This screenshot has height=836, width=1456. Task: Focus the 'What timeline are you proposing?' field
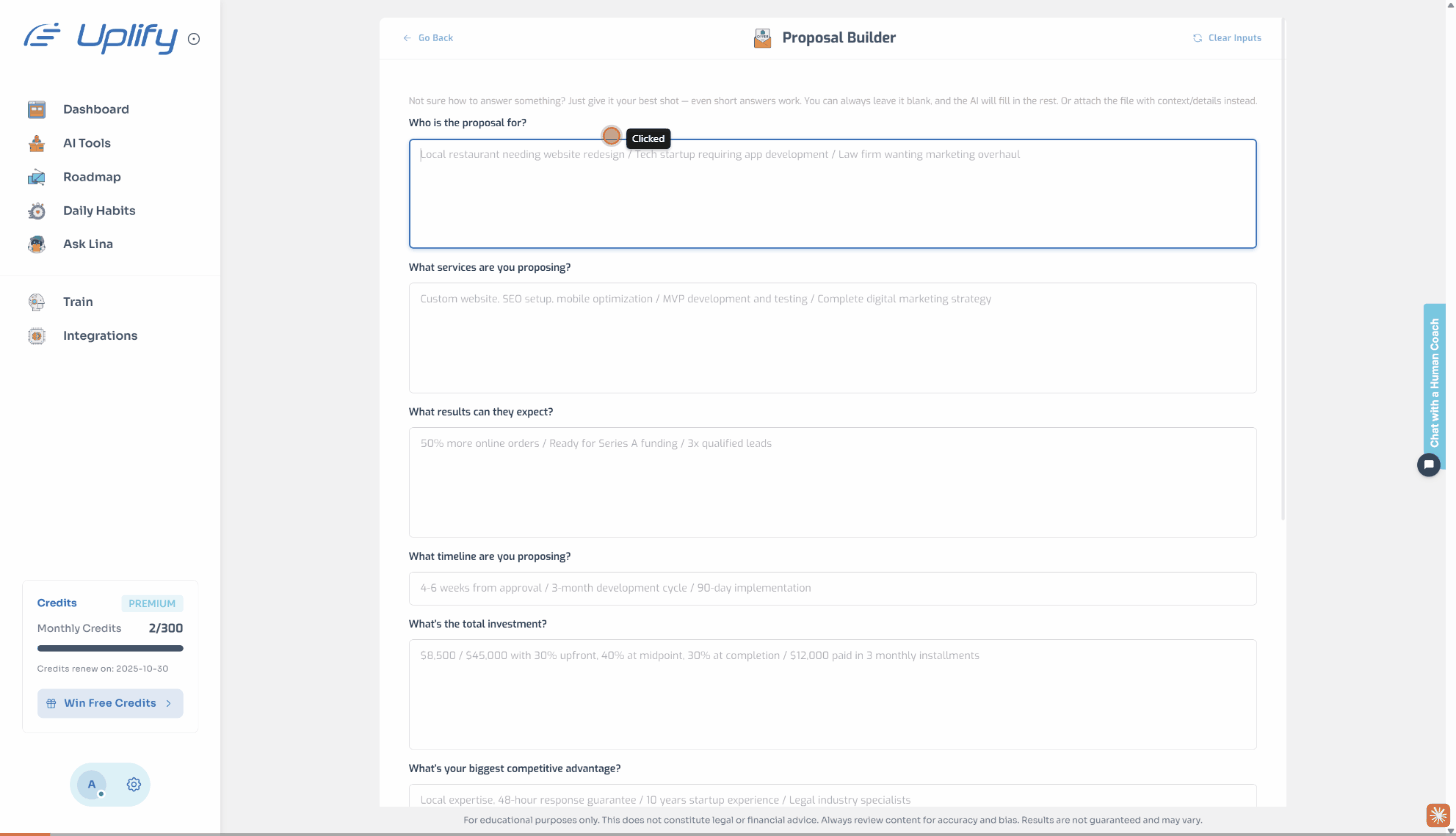(832, 589)
